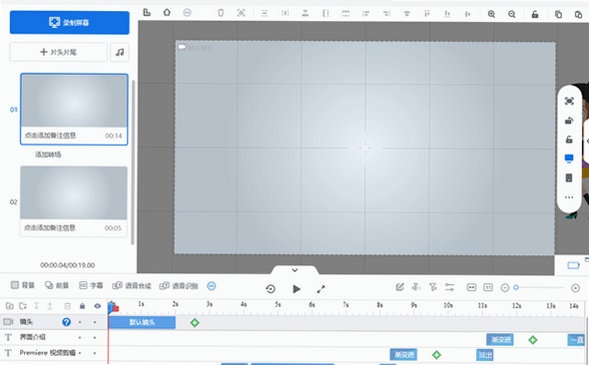
Task: Open the 背景 tab
Action: coord(23,285)
